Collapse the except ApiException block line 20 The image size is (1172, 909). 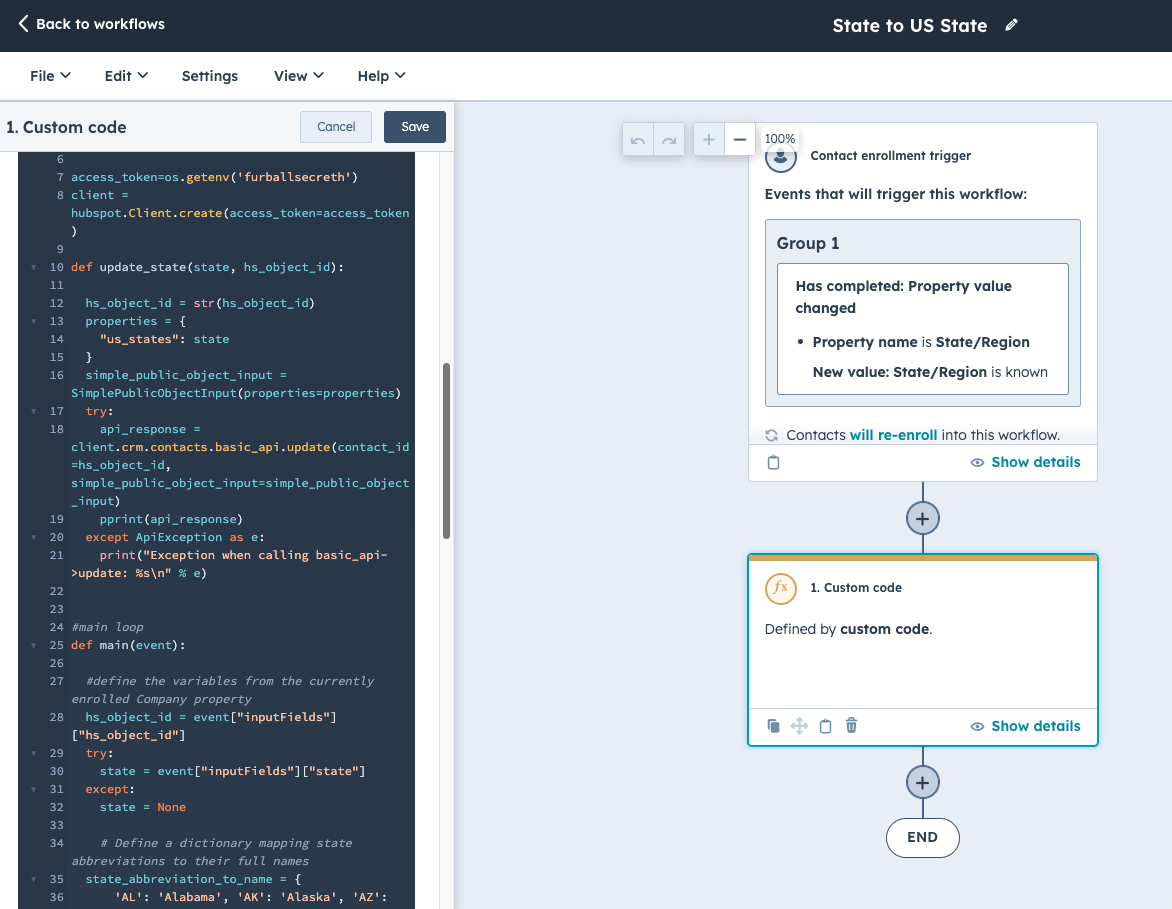click(x=34, y=537)
